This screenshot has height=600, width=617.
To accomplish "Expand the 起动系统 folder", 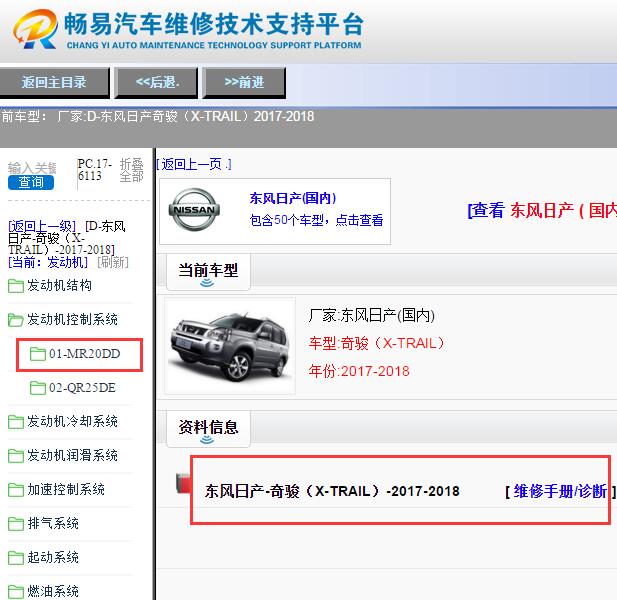I will [53, 557].
